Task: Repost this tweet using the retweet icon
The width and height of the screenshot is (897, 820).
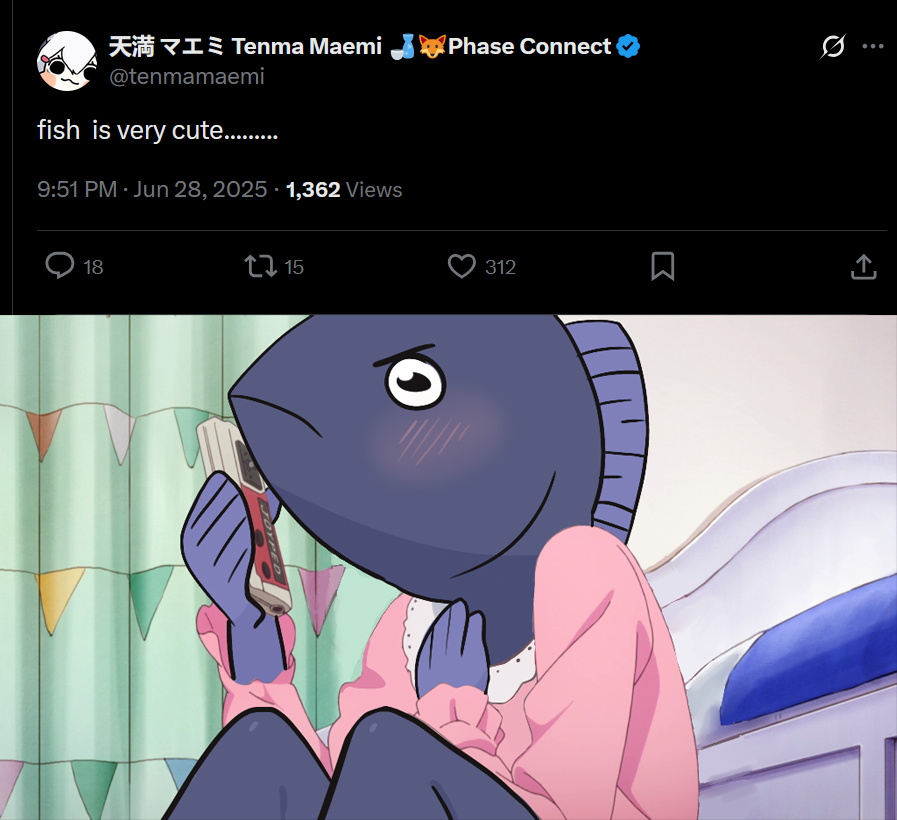Action: point(261,266)
